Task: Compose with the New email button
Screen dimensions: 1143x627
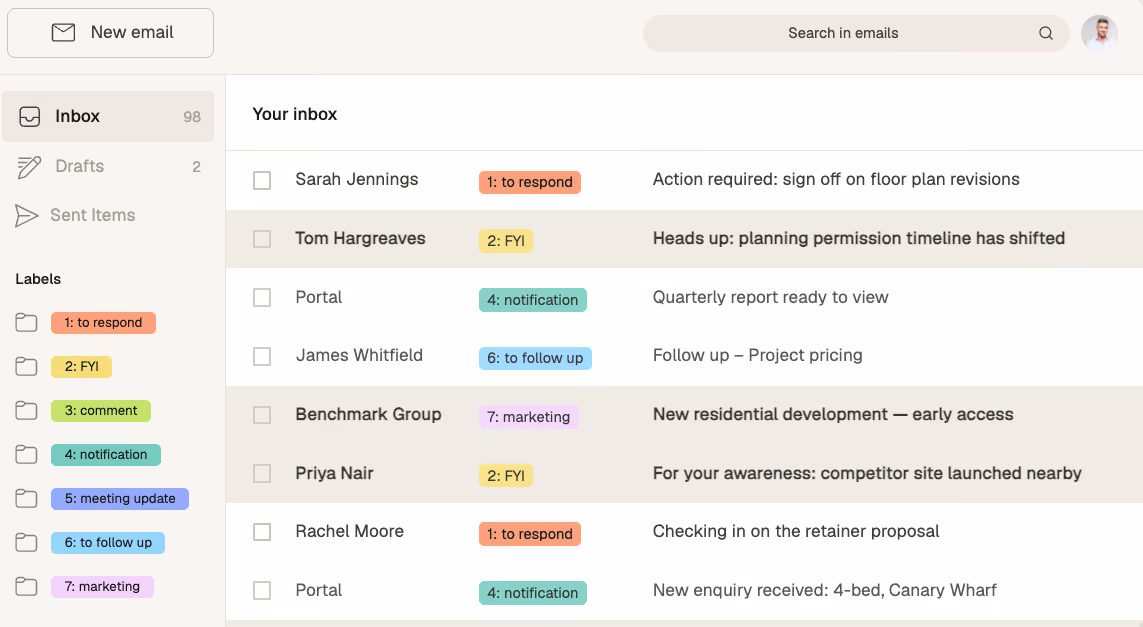Action: tap(110, 33)
